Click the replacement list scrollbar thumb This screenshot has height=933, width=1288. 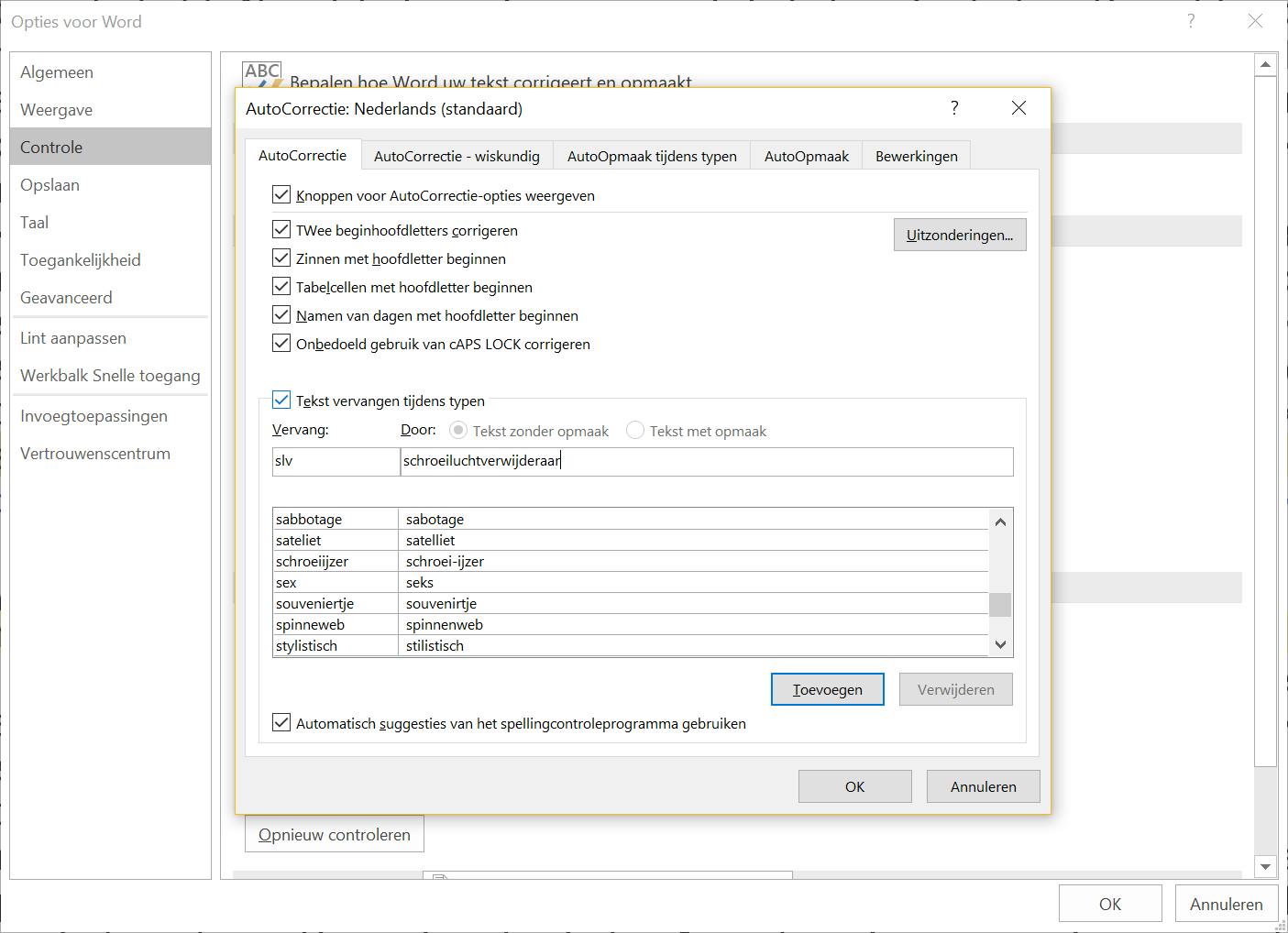coord(1000,605)
